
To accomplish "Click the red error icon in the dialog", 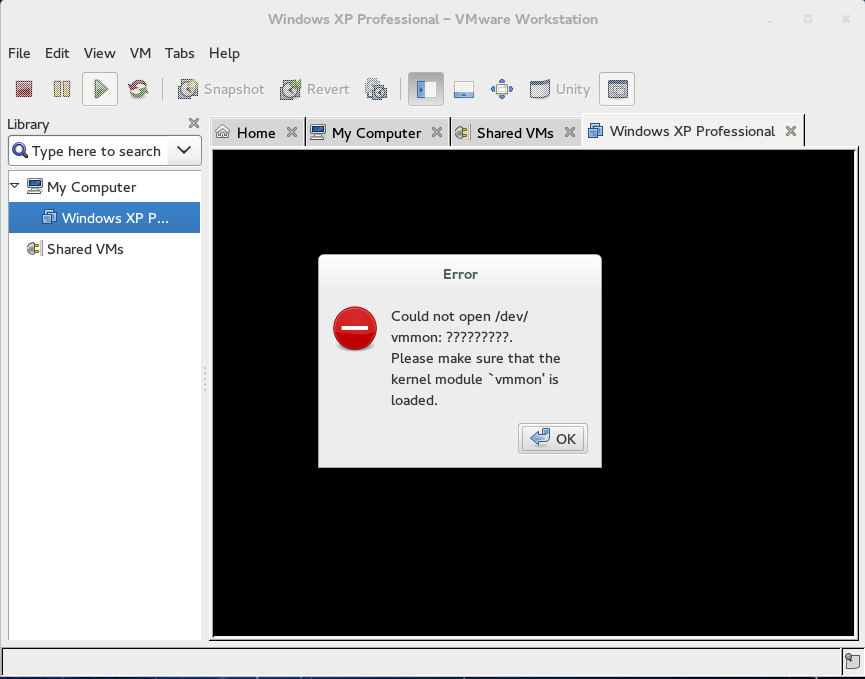I will pos(355,328).
